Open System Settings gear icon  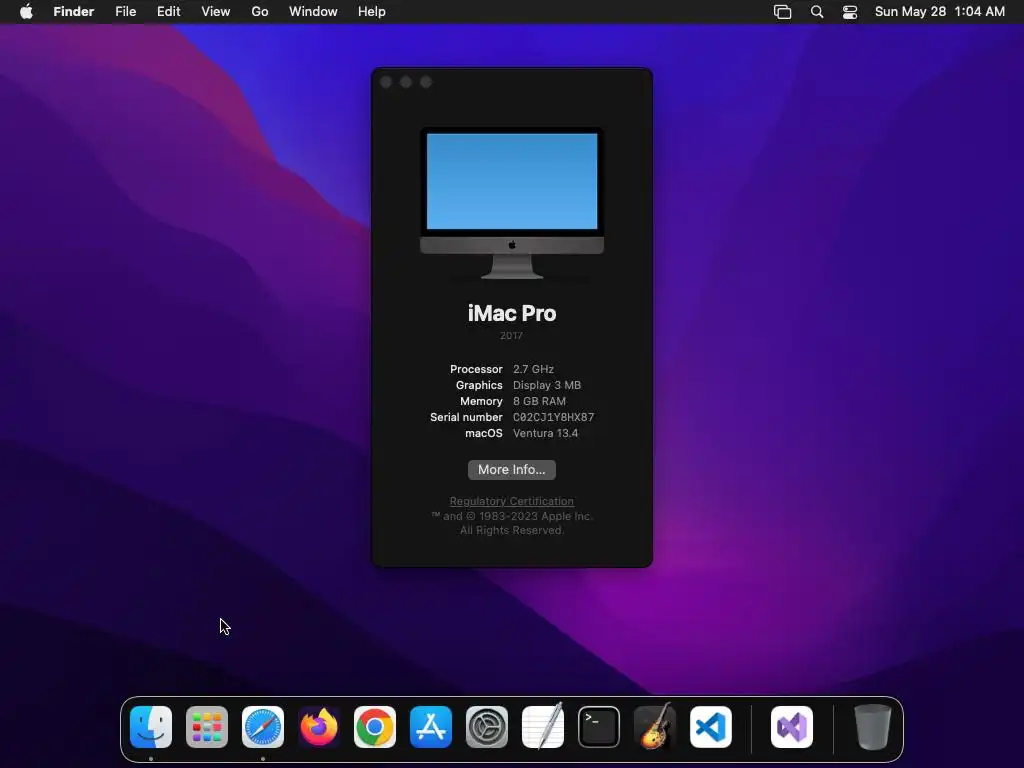coord(487,727)
